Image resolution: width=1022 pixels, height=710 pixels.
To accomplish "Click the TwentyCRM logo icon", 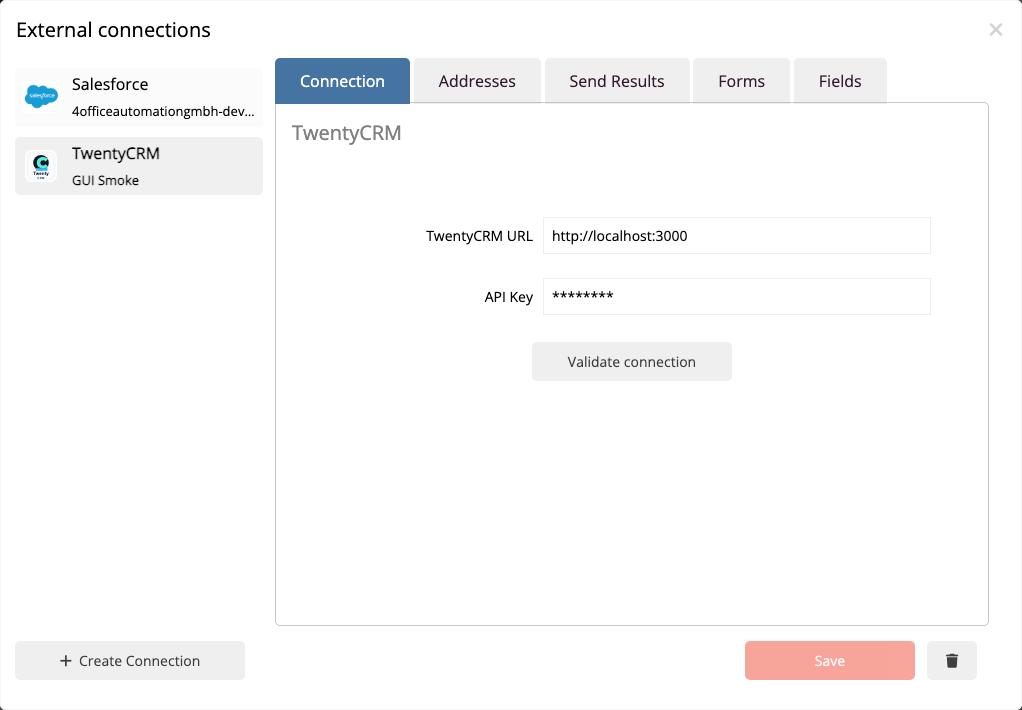I will pyautogui.click(x=41, y=166).
